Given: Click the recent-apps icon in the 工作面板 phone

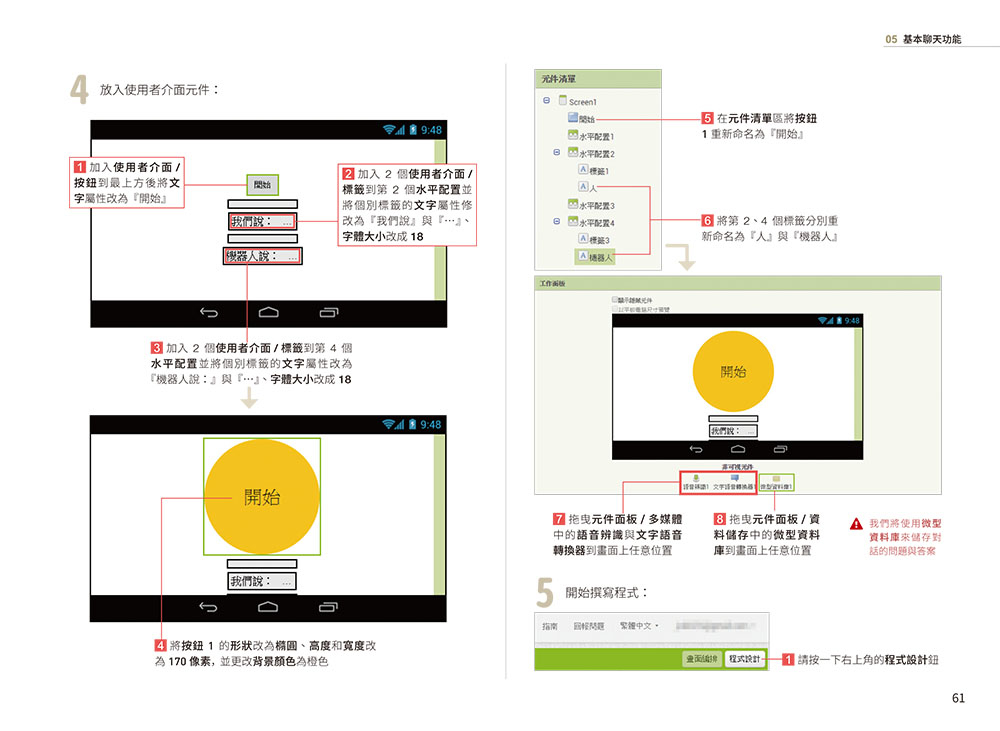Looking at the screenshot, I should pos(781,449).
